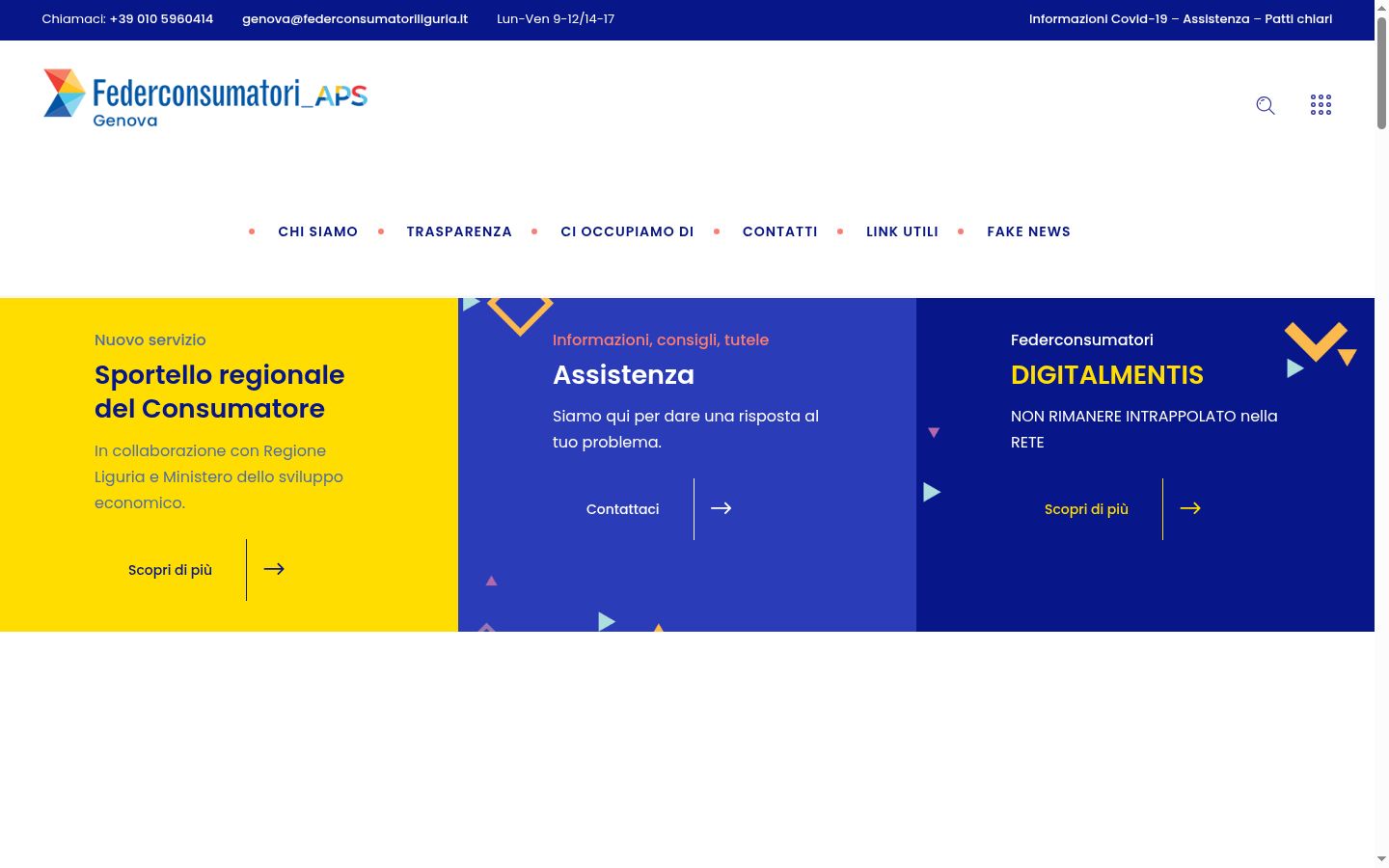Click arrow icon in yellow Sportello card
The image size is (1389, 868).
coord(274,569)
